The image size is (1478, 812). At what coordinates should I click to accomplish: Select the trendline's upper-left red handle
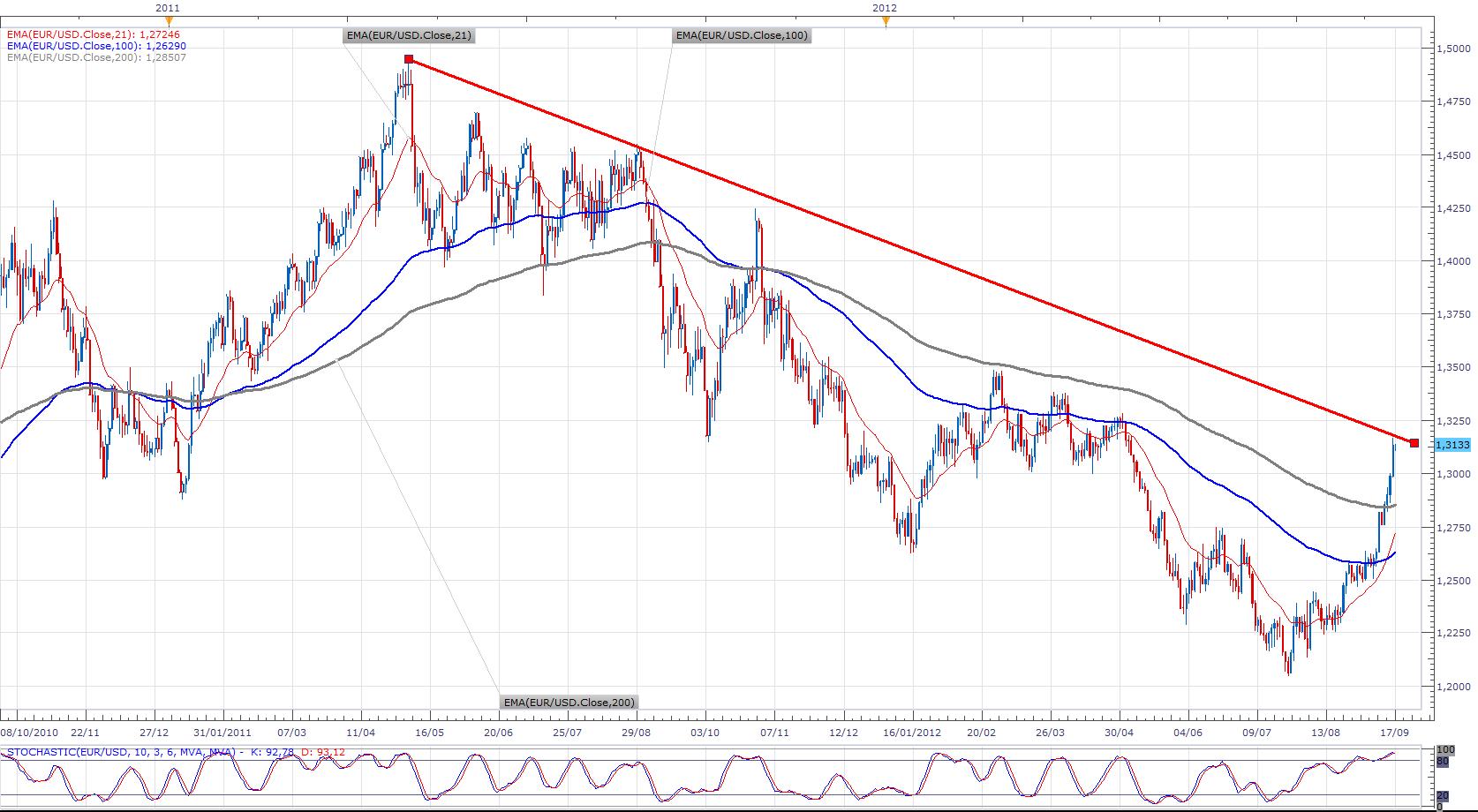[x=409, y=59]
